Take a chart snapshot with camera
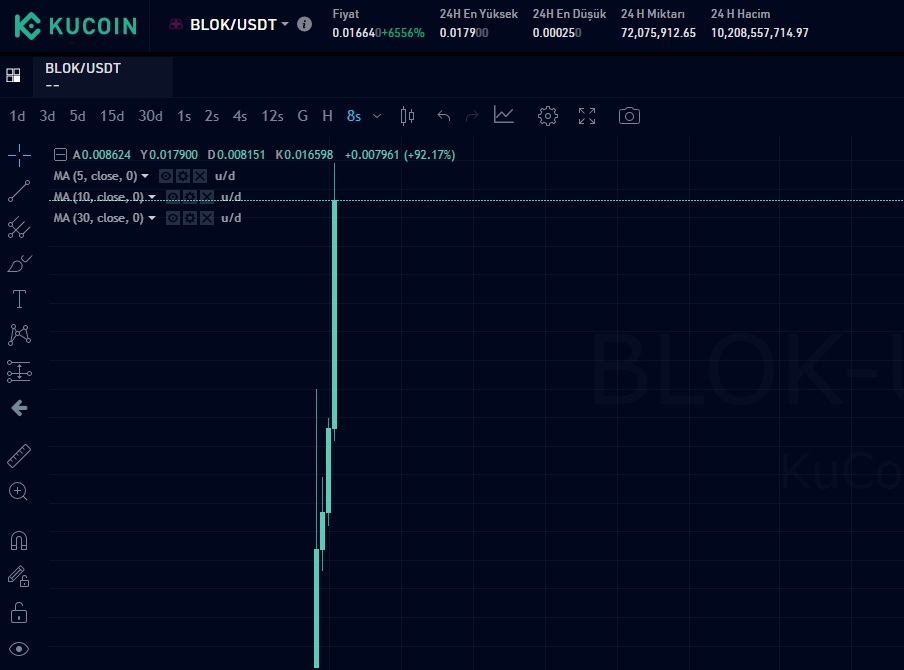This screenshot has height=670, width=904. click(629, 116)
